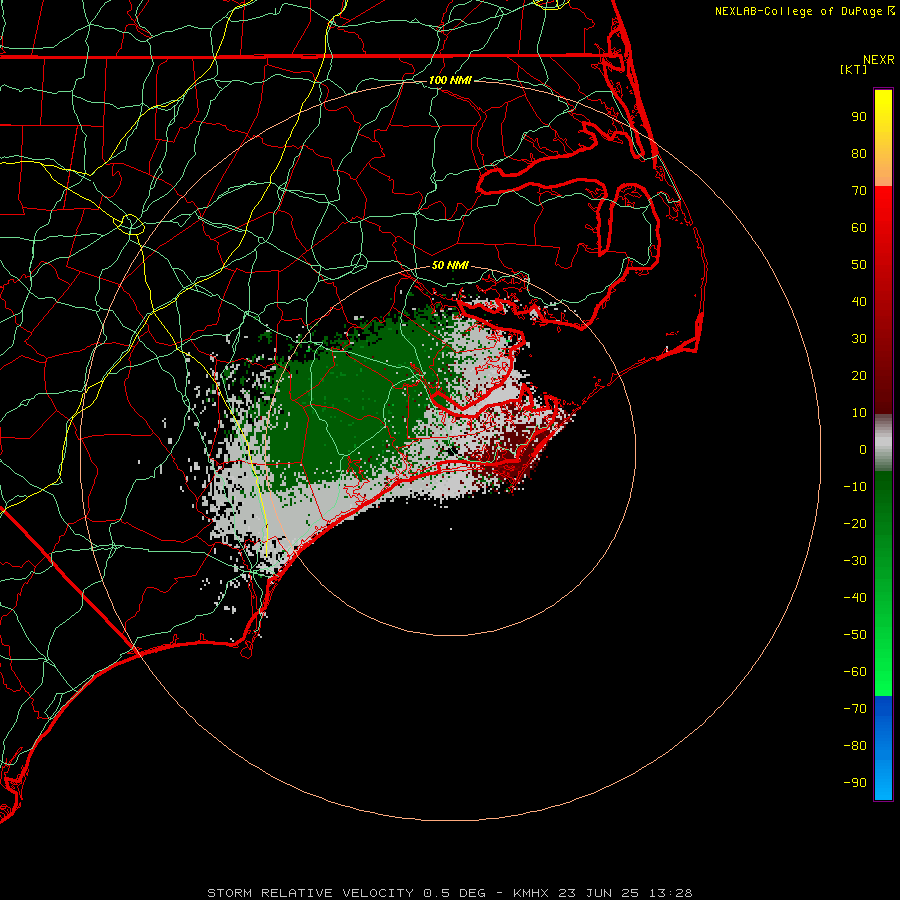Click the -80 value on velocity scale

point(855,746)
